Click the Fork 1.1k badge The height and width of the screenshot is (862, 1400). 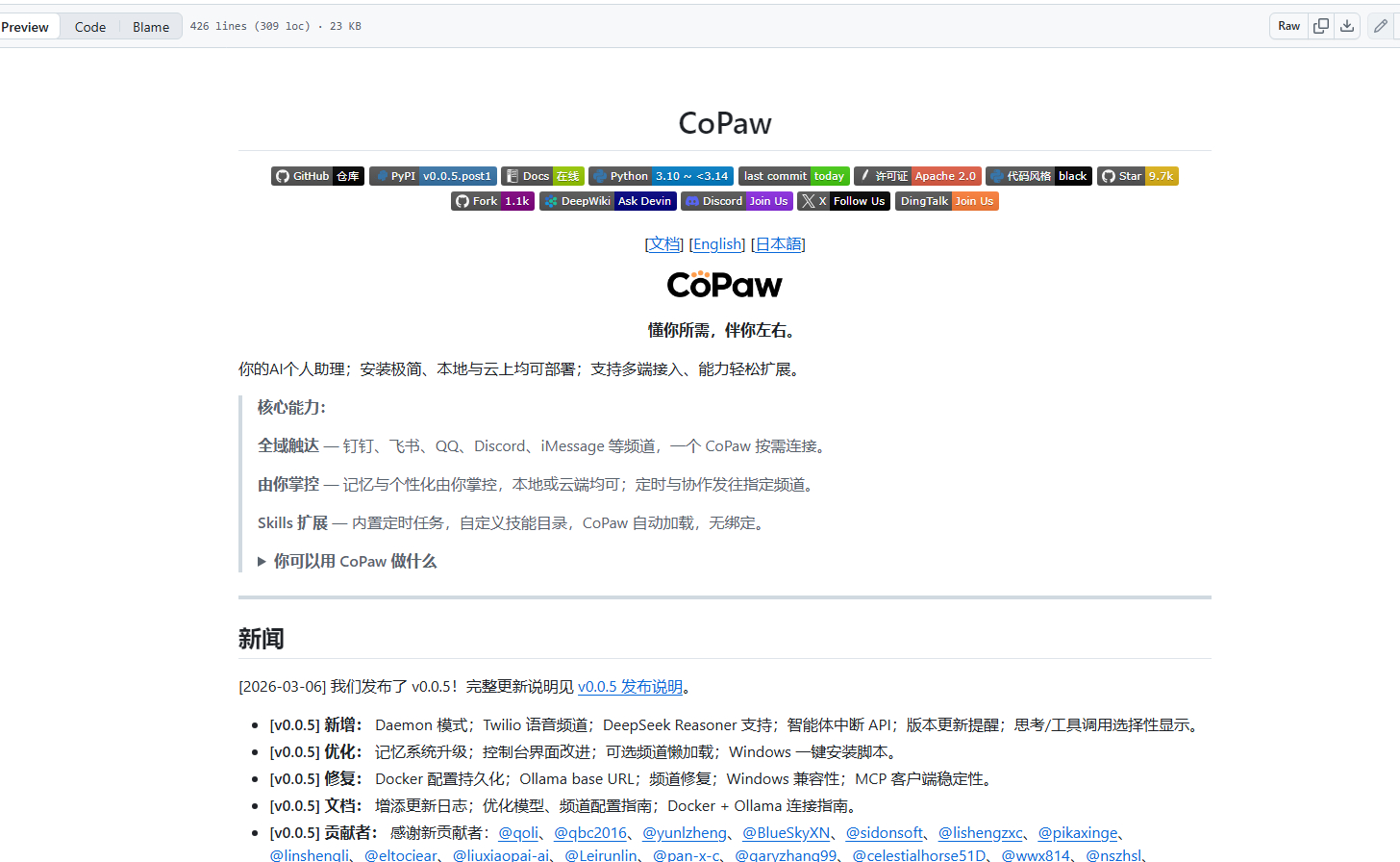(492, 201)
